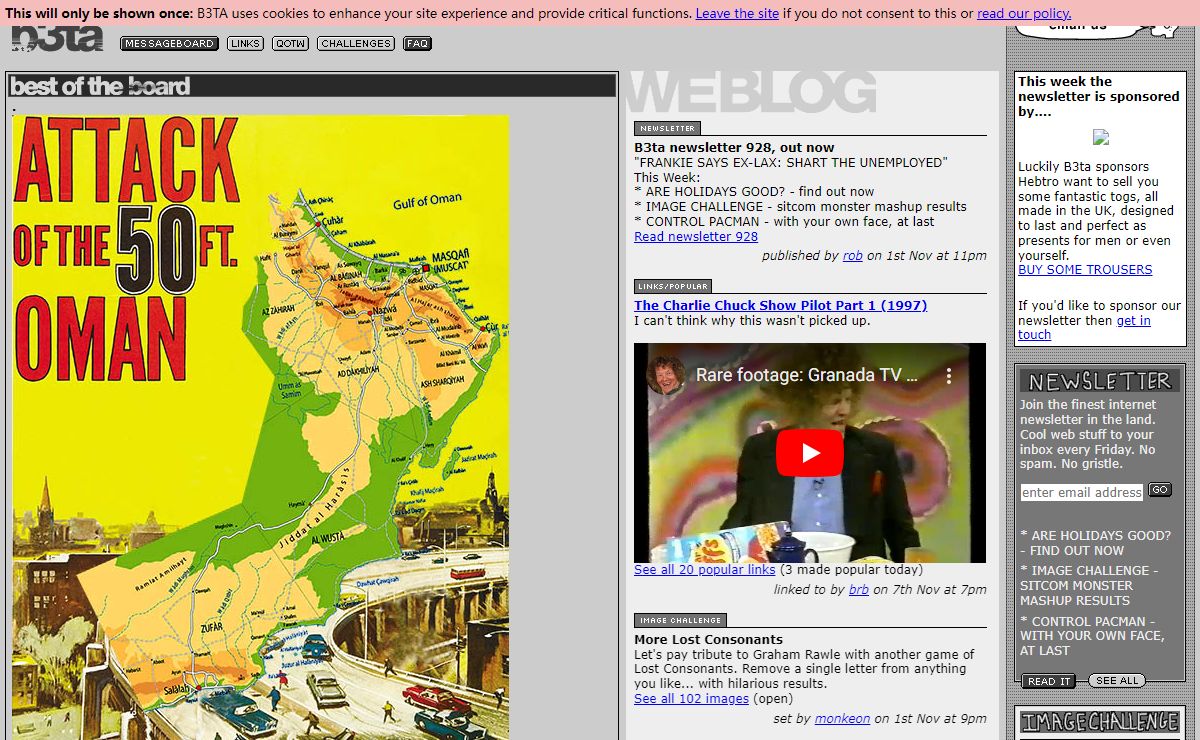
Task: Click the 'get in touch' sponsor link
Action: coord(1084,328)
